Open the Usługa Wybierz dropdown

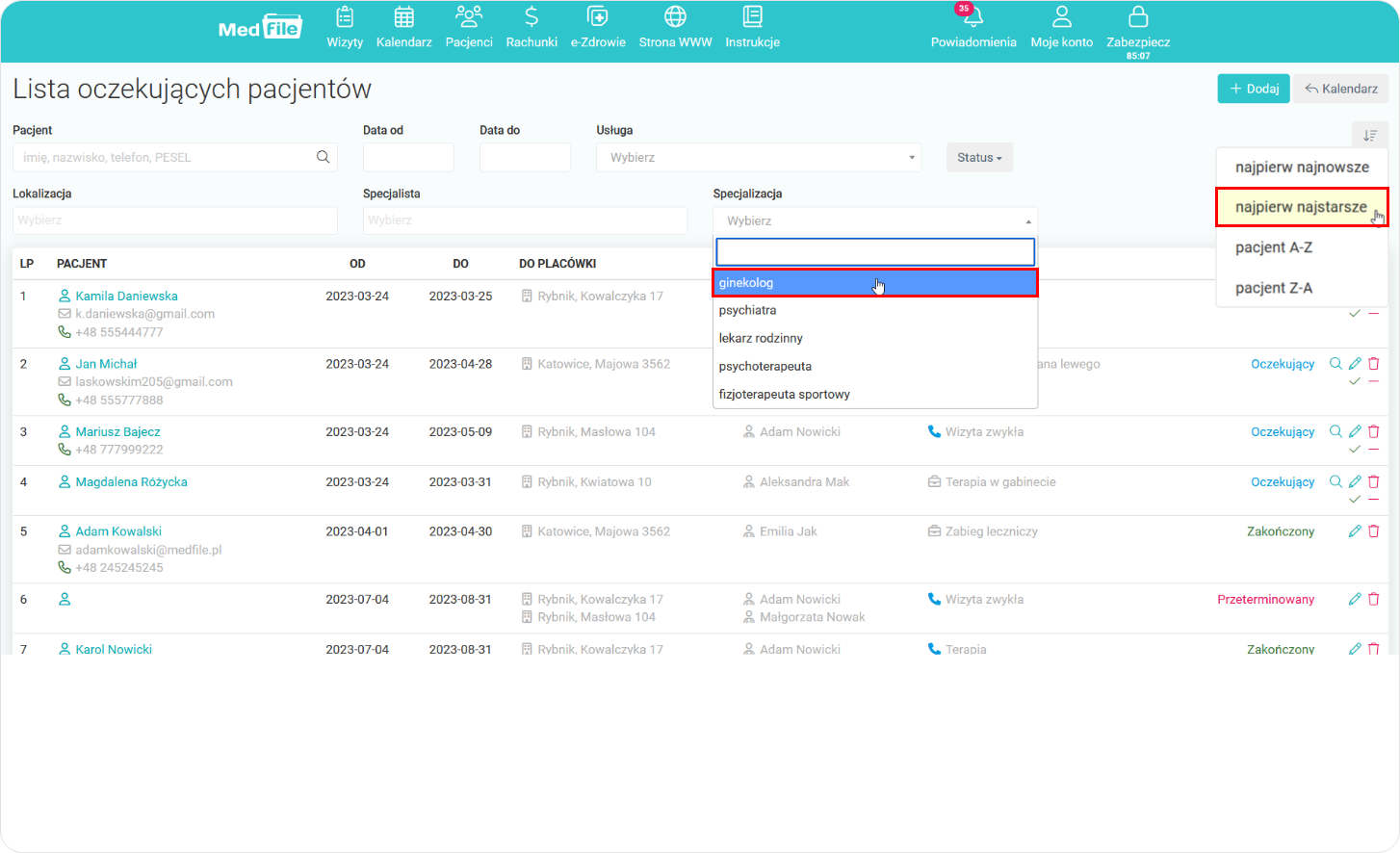pyautogui.click(x=759, y=157)
